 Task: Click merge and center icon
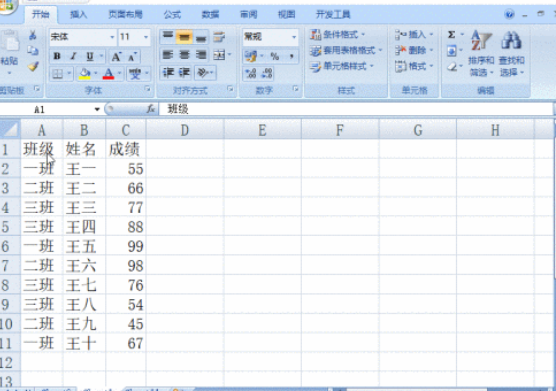219,55
